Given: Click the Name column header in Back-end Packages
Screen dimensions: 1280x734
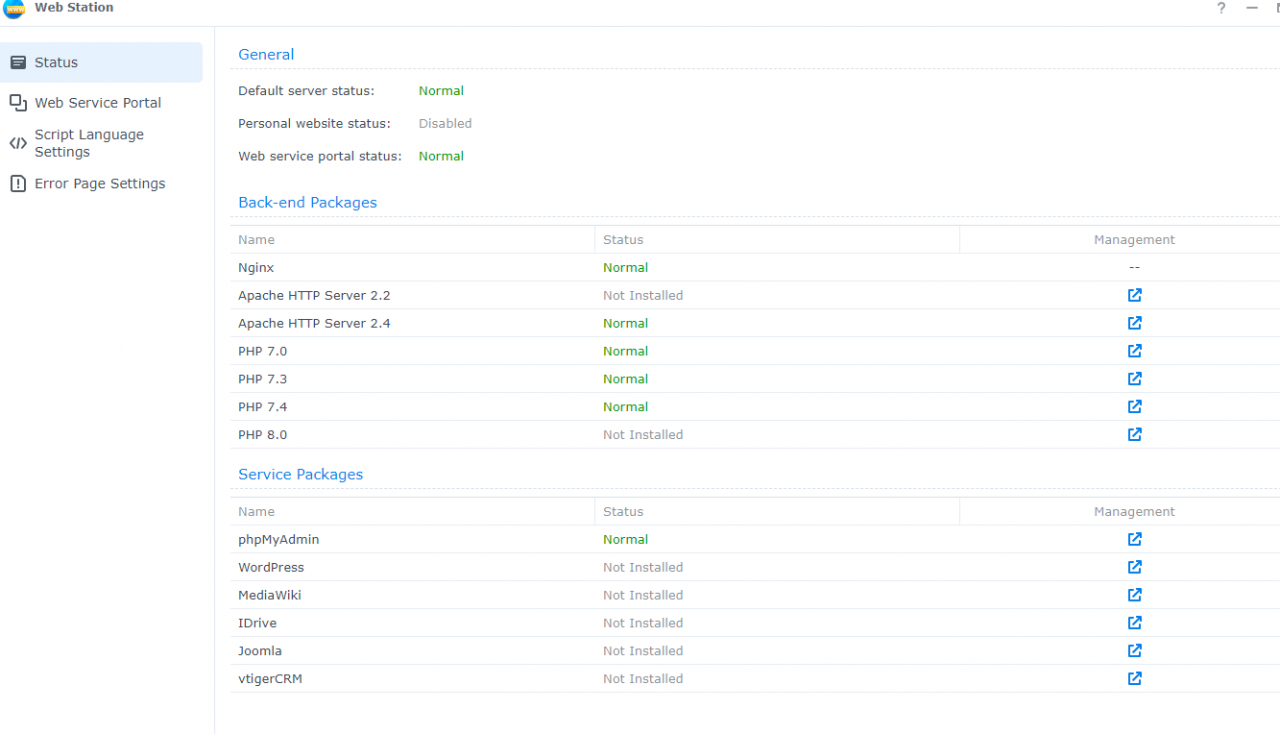Looking at the screenshot, I should point(256,240).
